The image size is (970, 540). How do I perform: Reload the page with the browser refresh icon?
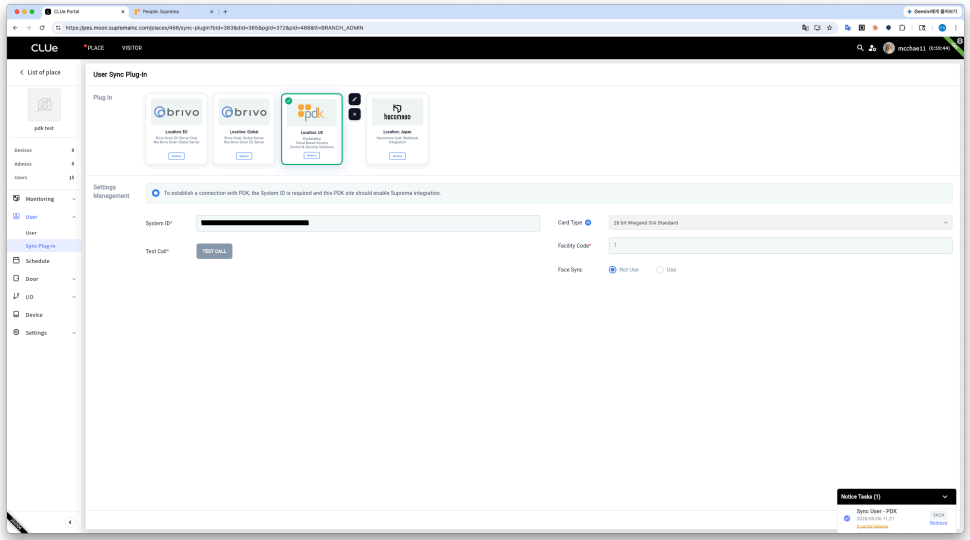click(x=42, y=28)
